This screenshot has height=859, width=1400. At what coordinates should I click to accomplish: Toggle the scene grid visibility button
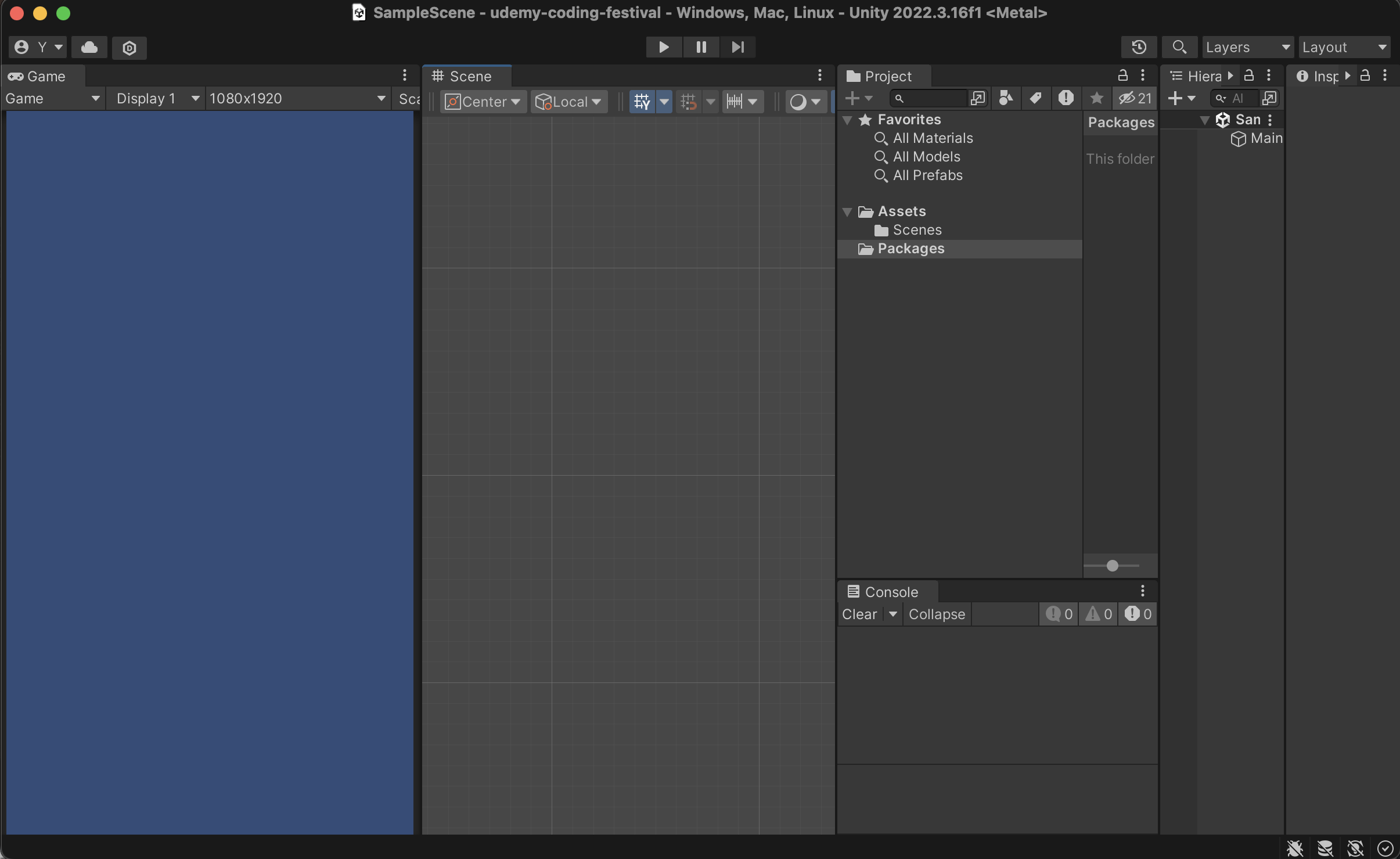pos(642,102)
